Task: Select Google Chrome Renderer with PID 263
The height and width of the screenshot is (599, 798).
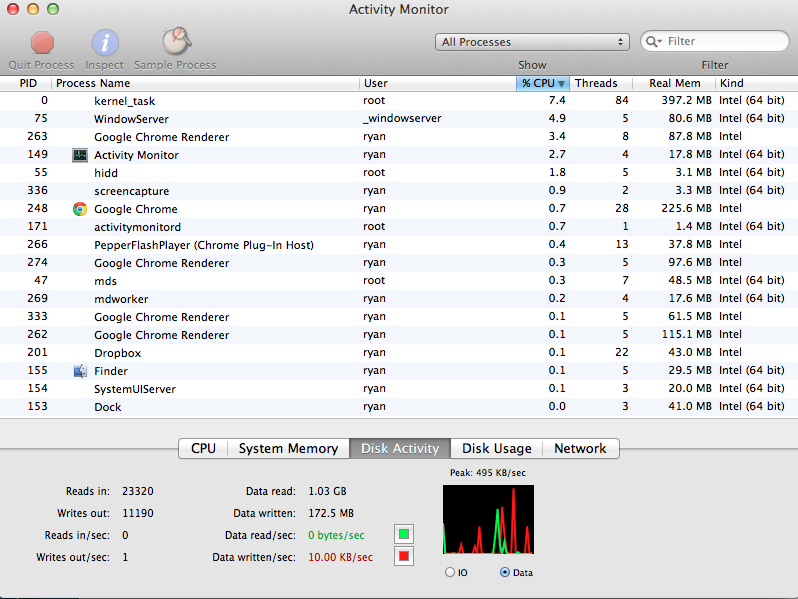Action: pyautogui.click(x=399, y=137)
